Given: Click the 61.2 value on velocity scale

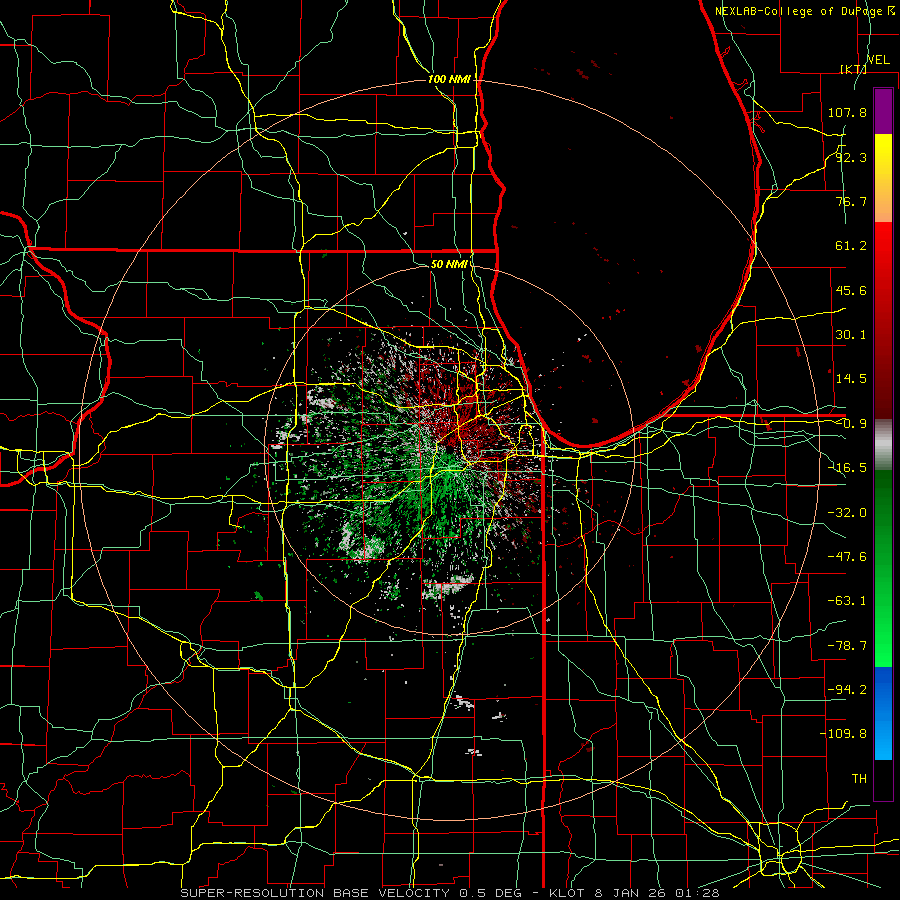Looking at the screenshot, I should click(851, 246).
